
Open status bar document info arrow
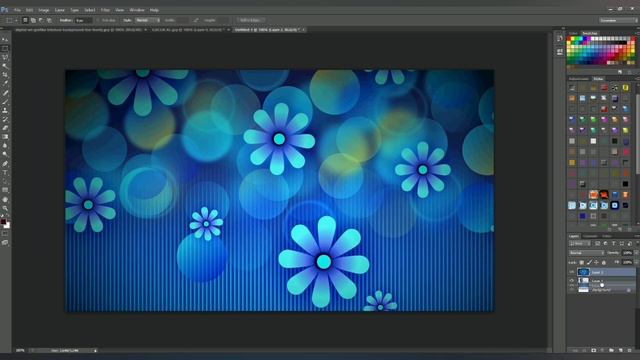tap(95, 350)
